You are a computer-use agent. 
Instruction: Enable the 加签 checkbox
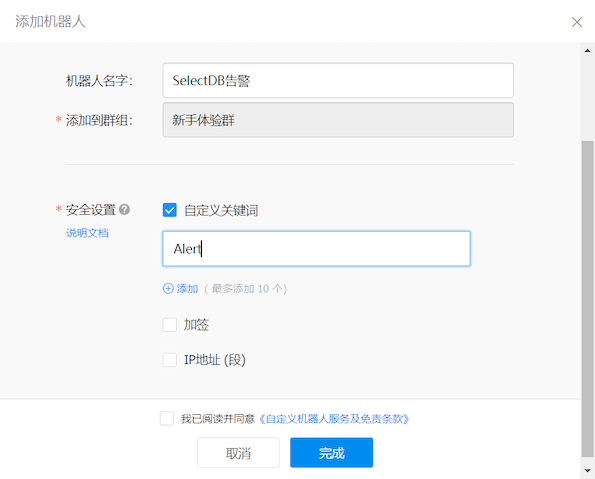170,325
